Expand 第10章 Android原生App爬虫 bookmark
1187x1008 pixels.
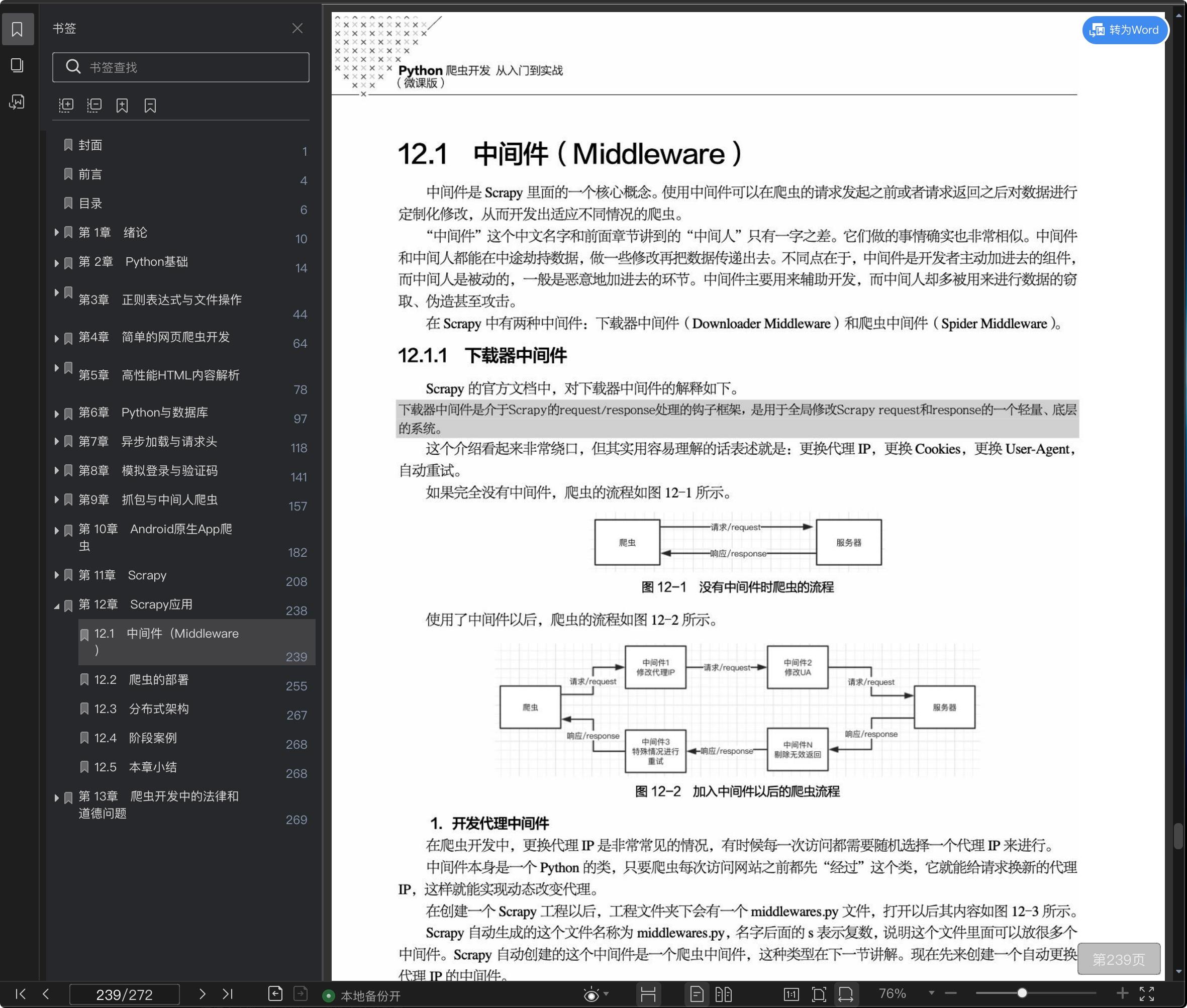pos(57,530)
